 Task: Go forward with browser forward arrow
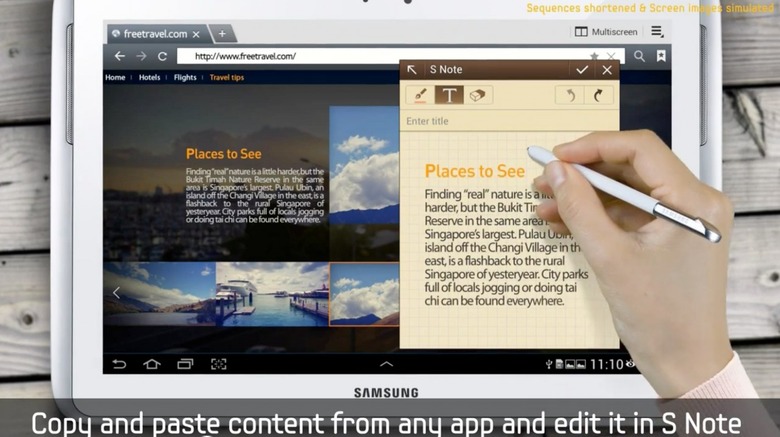pyautogui.click(x=141, y=56)
